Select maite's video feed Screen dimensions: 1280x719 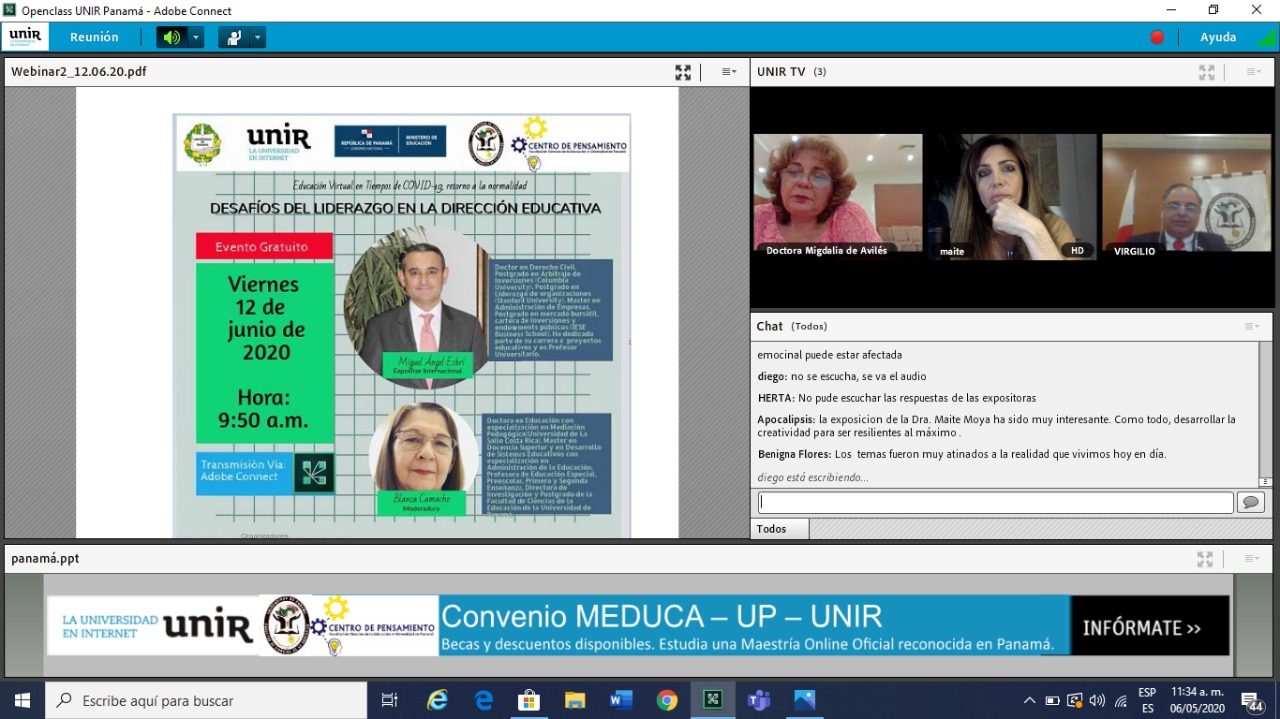point(1012,197)
